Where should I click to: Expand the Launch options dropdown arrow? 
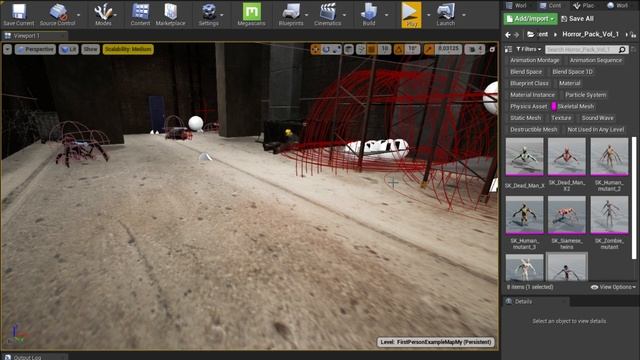point(464,15)
